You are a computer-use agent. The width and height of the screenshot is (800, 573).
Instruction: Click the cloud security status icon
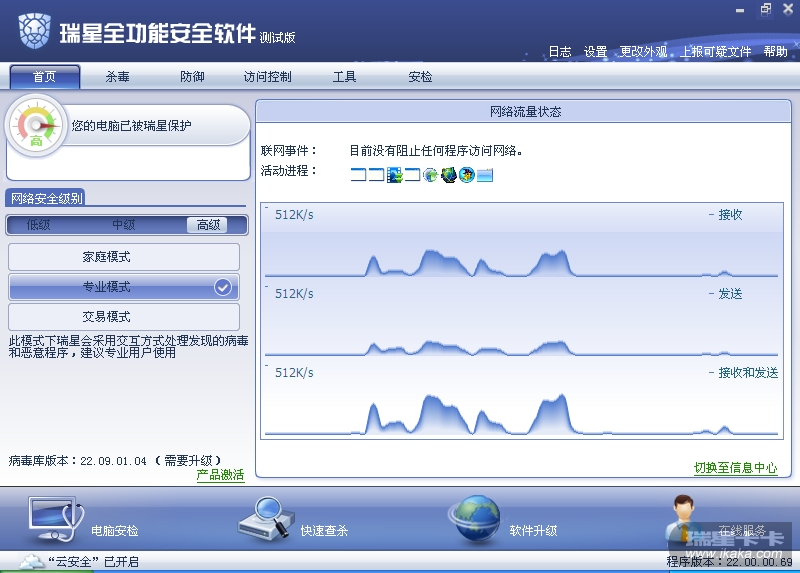pos(32,561)
